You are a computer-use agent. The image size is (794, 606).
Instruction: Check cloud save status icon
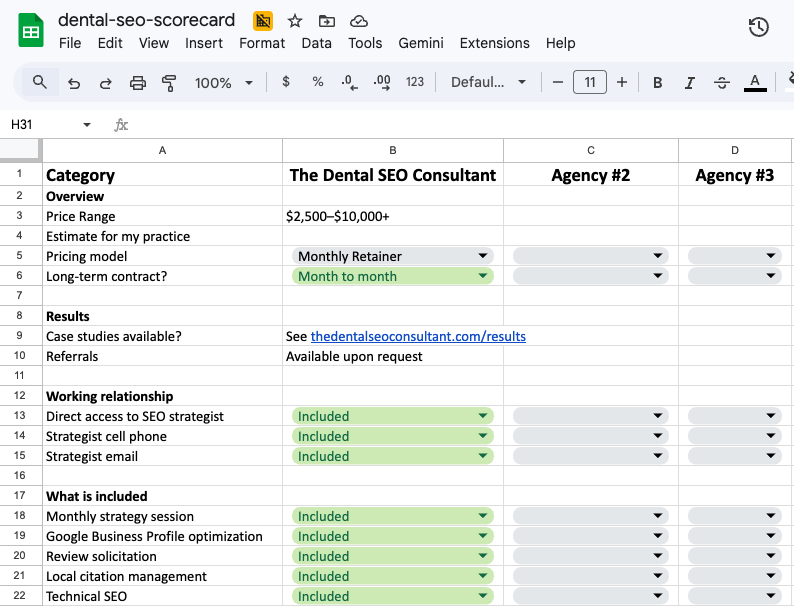coord(359,21)
